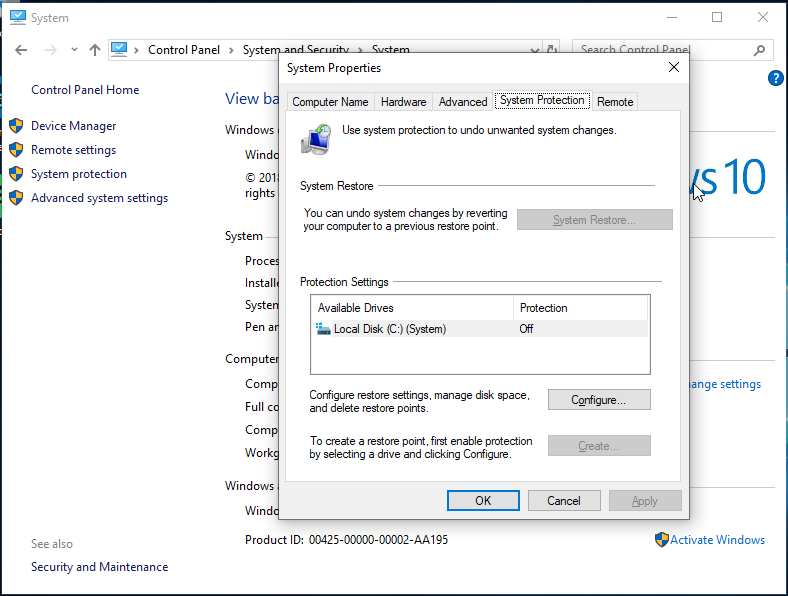Image resolution: width=788 pixels, height=596 pixels.
Task: Click the Local Disk drive icon
Action: pyautogui.click(x=323, y=329)
